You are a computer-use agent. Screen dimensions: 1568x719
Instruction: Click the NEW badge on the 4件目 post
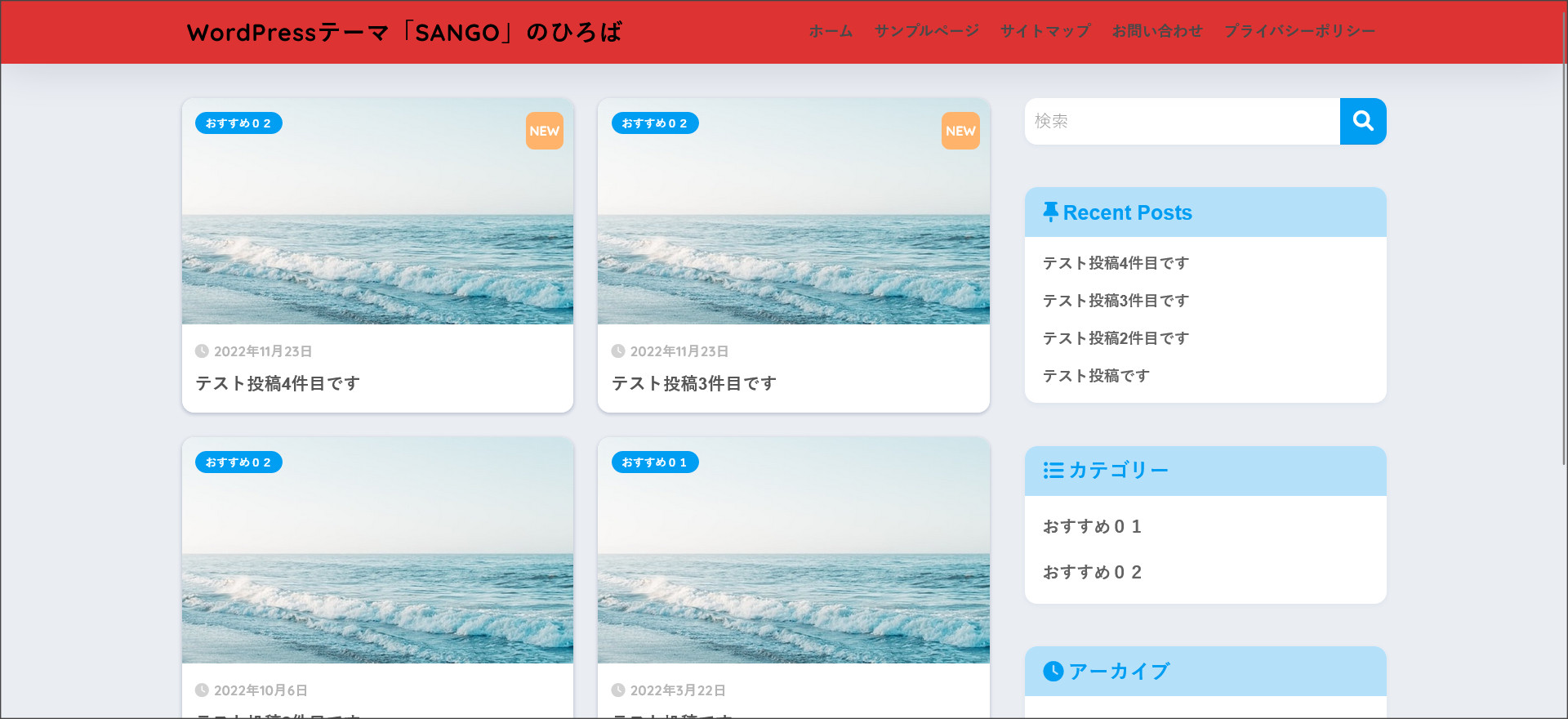[544, 131]
